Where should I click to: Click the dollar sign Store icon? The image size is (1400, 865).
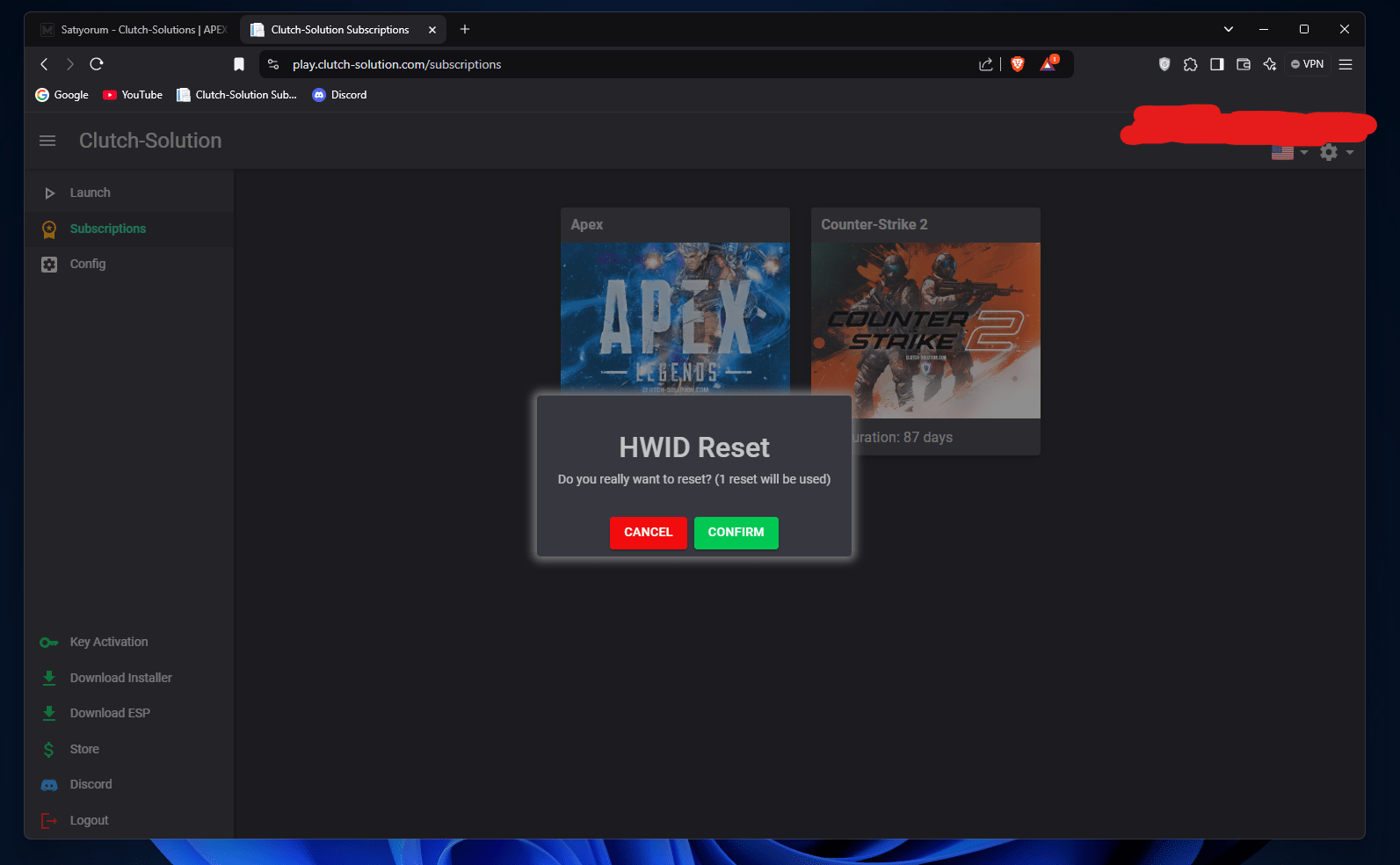click(49, 750)
